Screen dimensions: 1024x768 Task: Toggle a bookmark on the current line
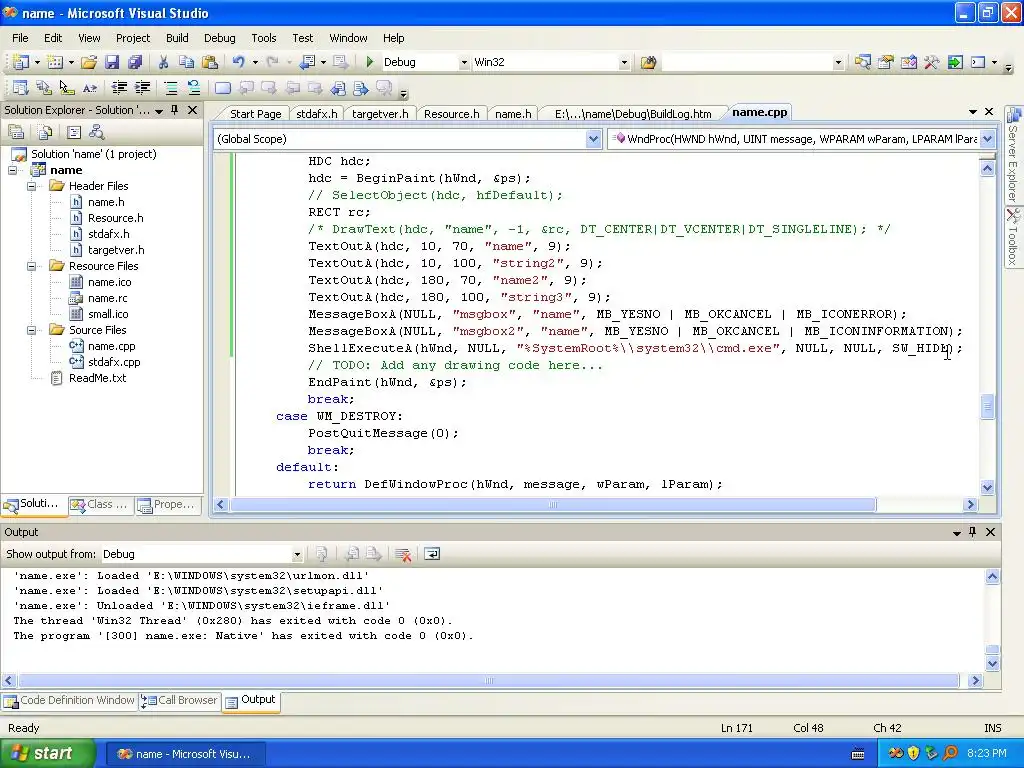pyautogui.click(x=223, y=88)
